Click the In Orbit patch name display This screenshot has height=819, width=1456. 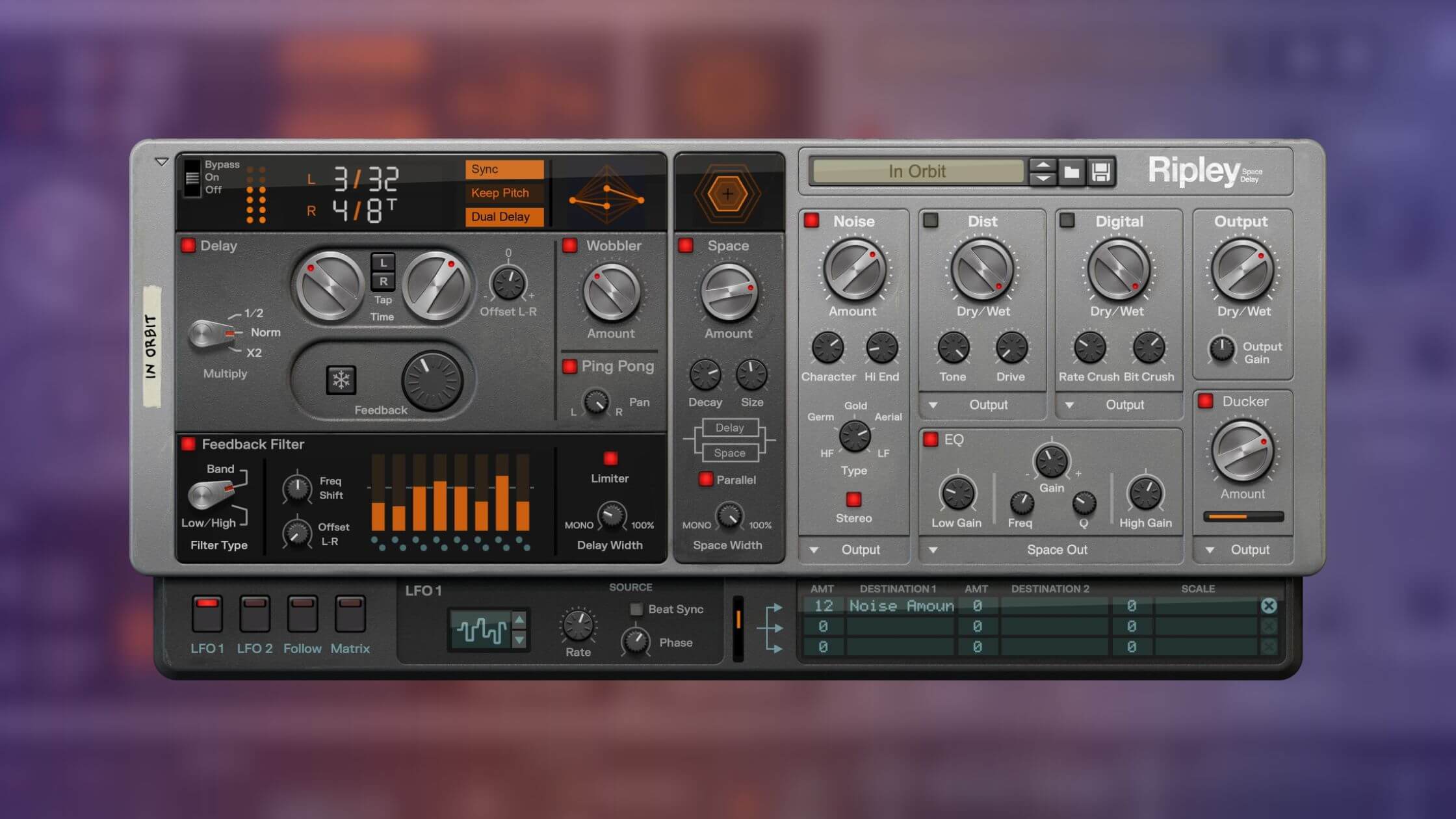(917, 172)
